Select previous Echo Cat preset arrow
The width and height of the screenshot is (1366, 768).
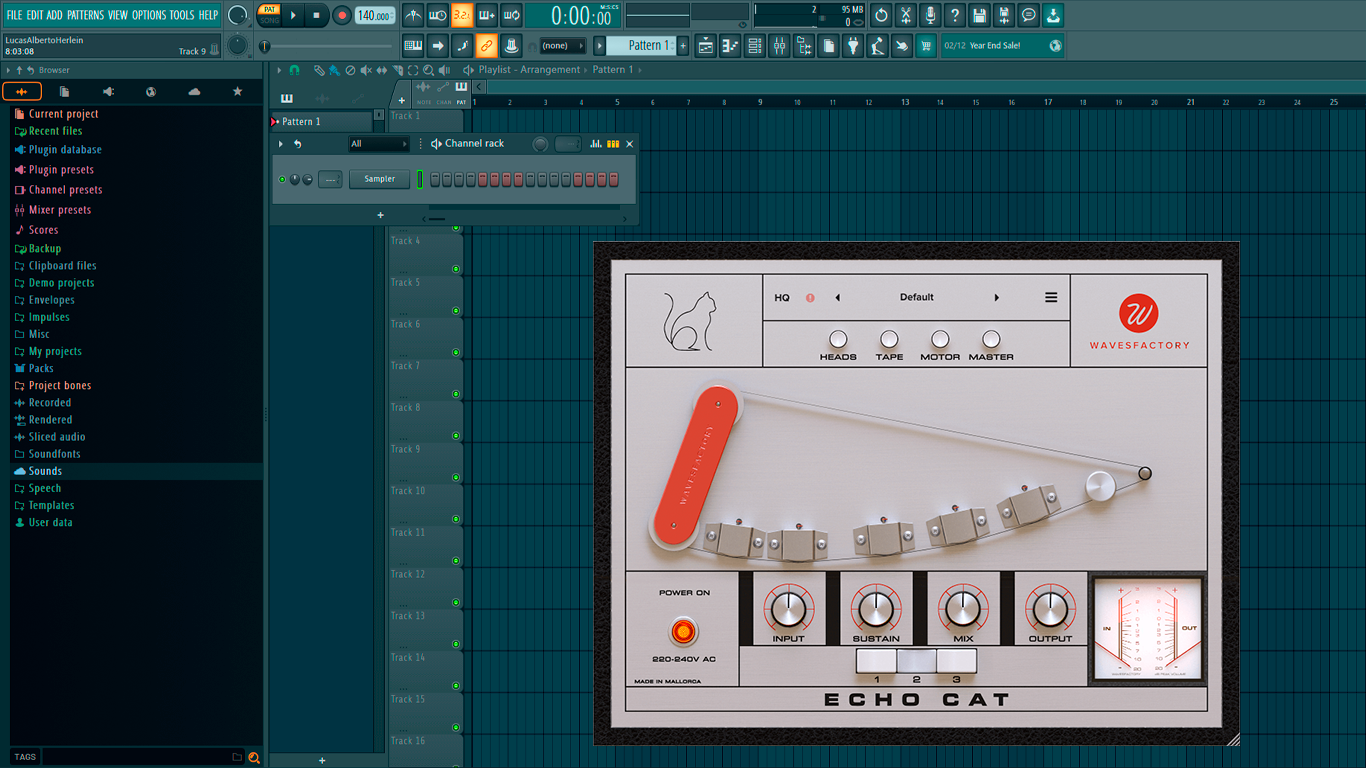coord(837,297)
